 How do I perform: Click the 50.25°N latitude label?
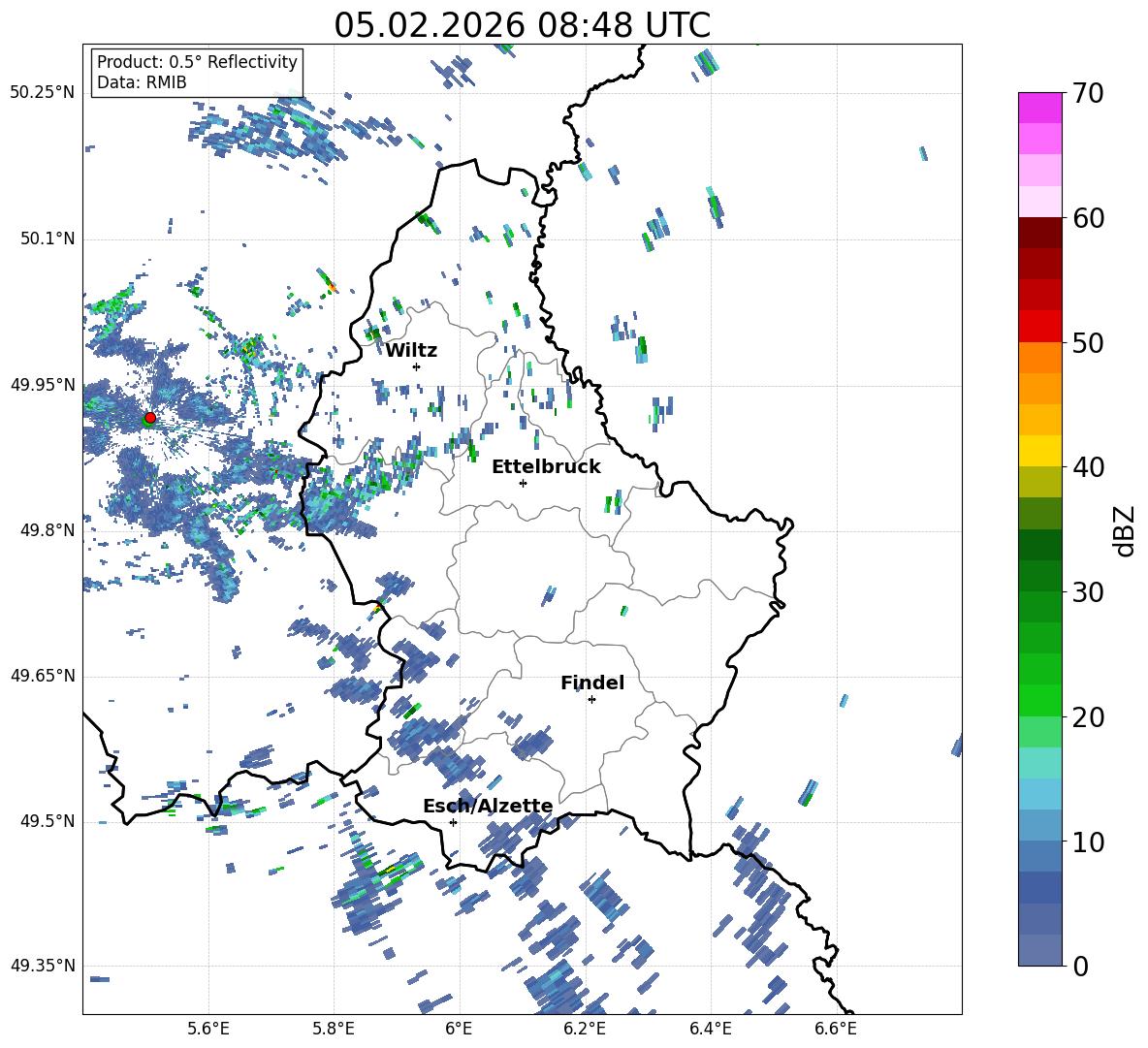[43, 93]
